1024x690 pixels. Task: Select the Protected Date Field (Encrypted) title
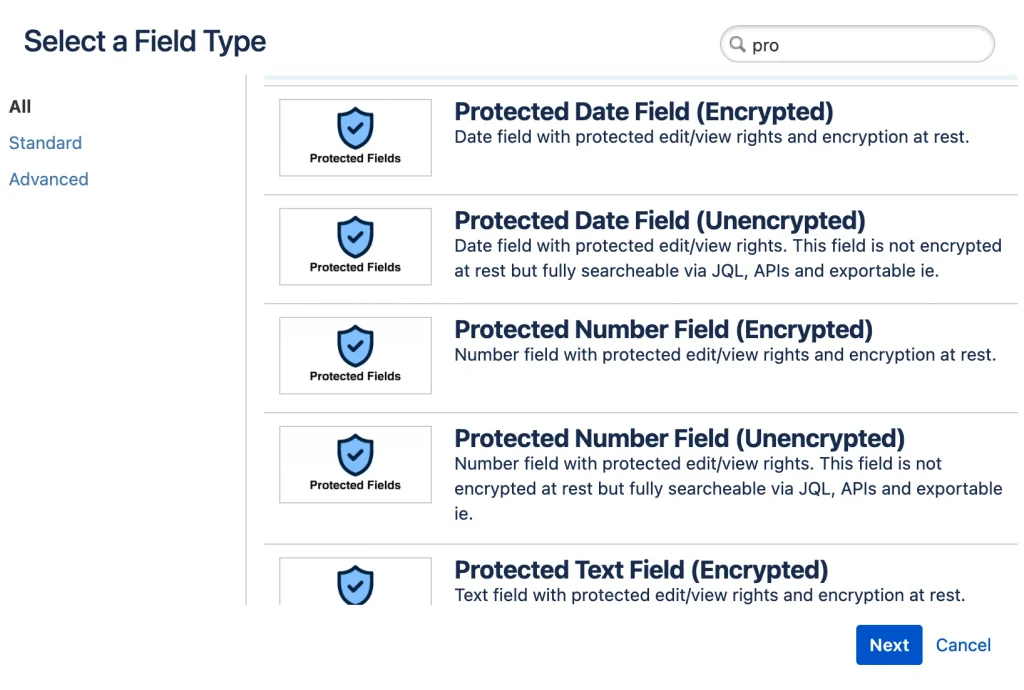coord(644,112)
